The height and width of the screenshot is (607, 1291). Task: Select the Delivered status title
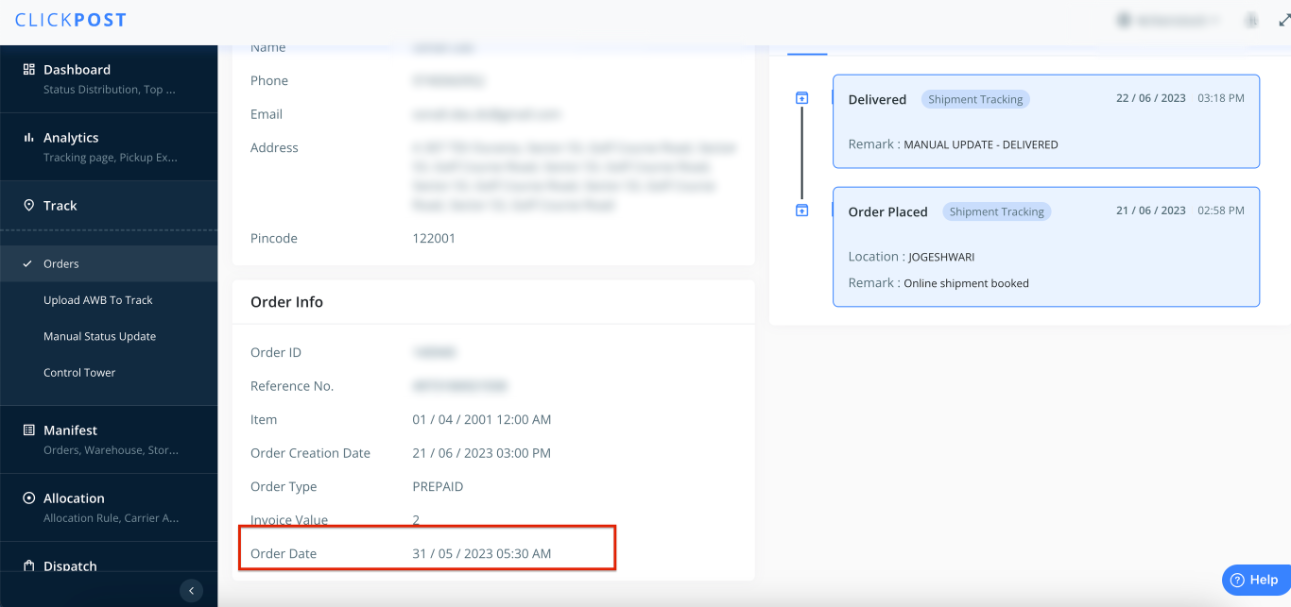877,99
